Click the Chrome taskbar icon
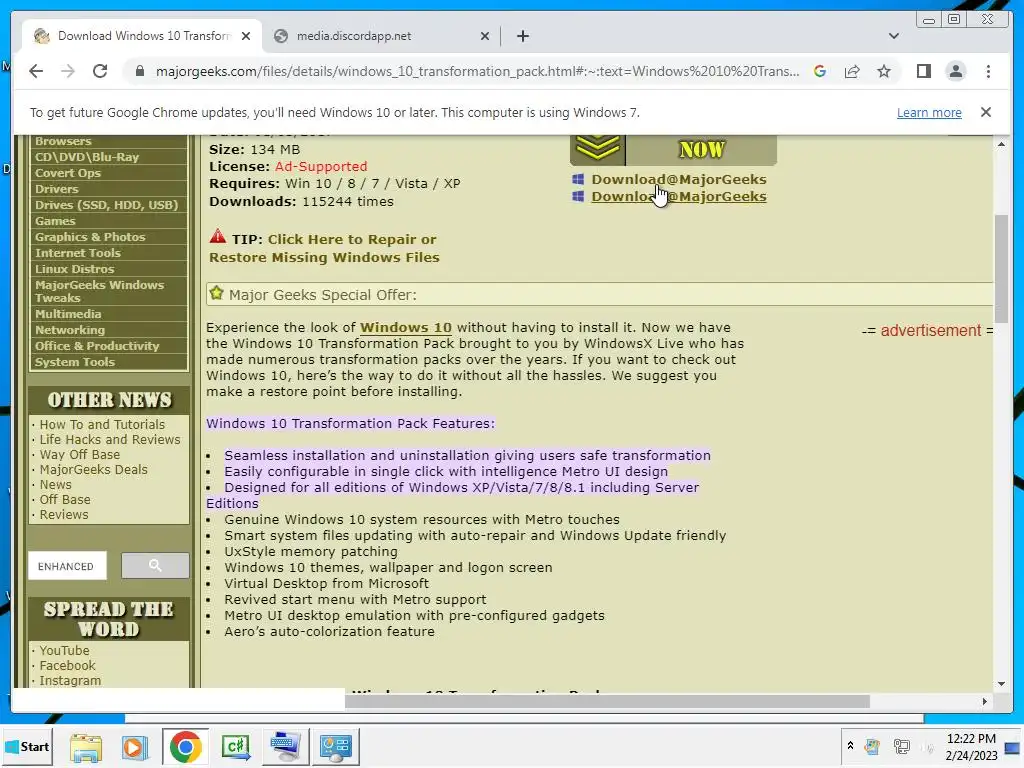1024x768 pixels. click(185, 747)
